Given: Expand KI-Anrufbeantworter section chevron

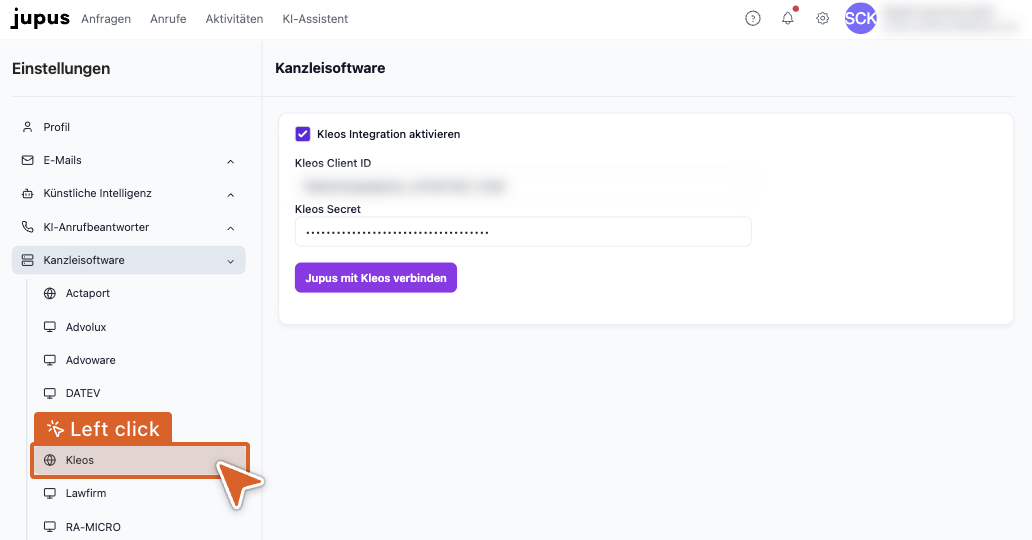Looking at the screenshot, I should click(230, 228).
